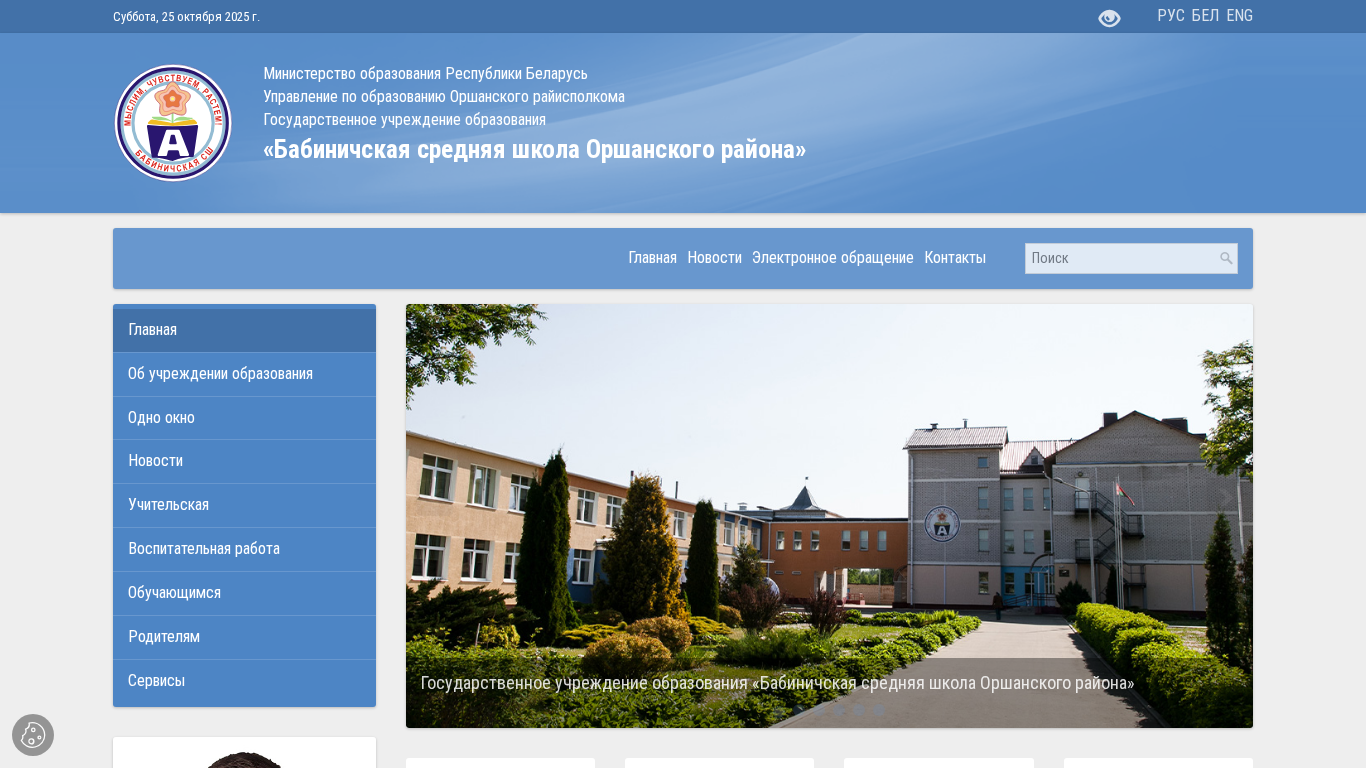
Task: Go to the Контакты page
Action: pos(955,258)
